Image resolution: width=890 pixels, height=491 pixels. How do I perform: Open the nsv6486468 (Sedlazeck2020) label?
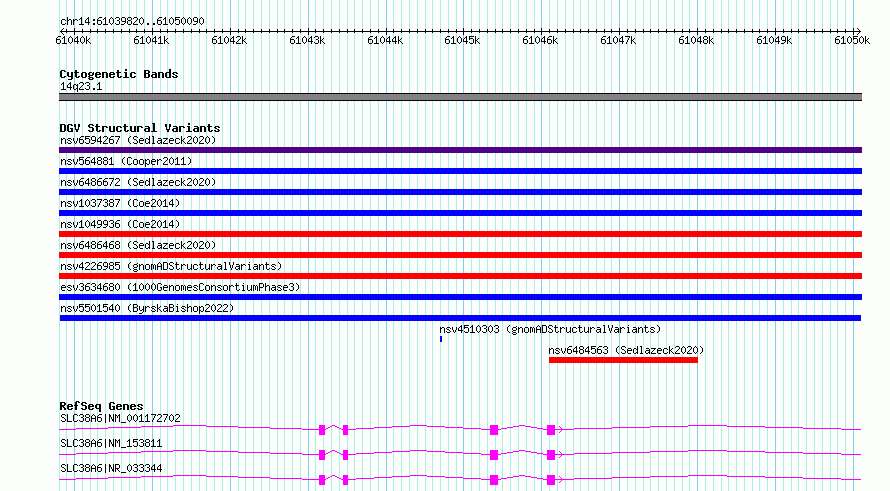pos(138,245)
